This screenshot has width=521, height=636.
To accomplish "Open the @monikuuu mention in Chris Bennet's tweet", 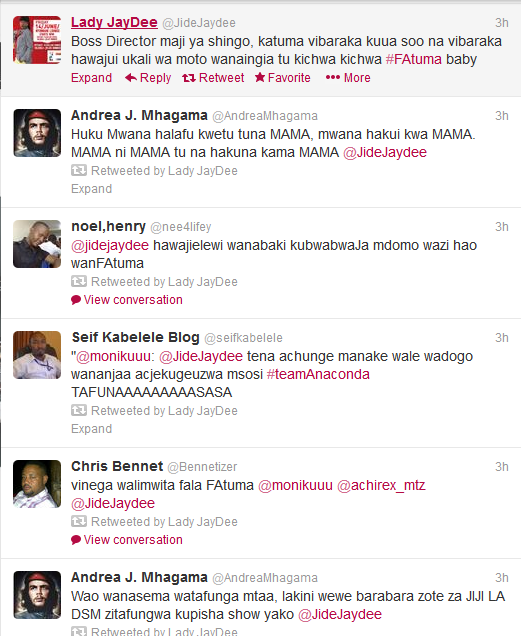I will point(295,485).
